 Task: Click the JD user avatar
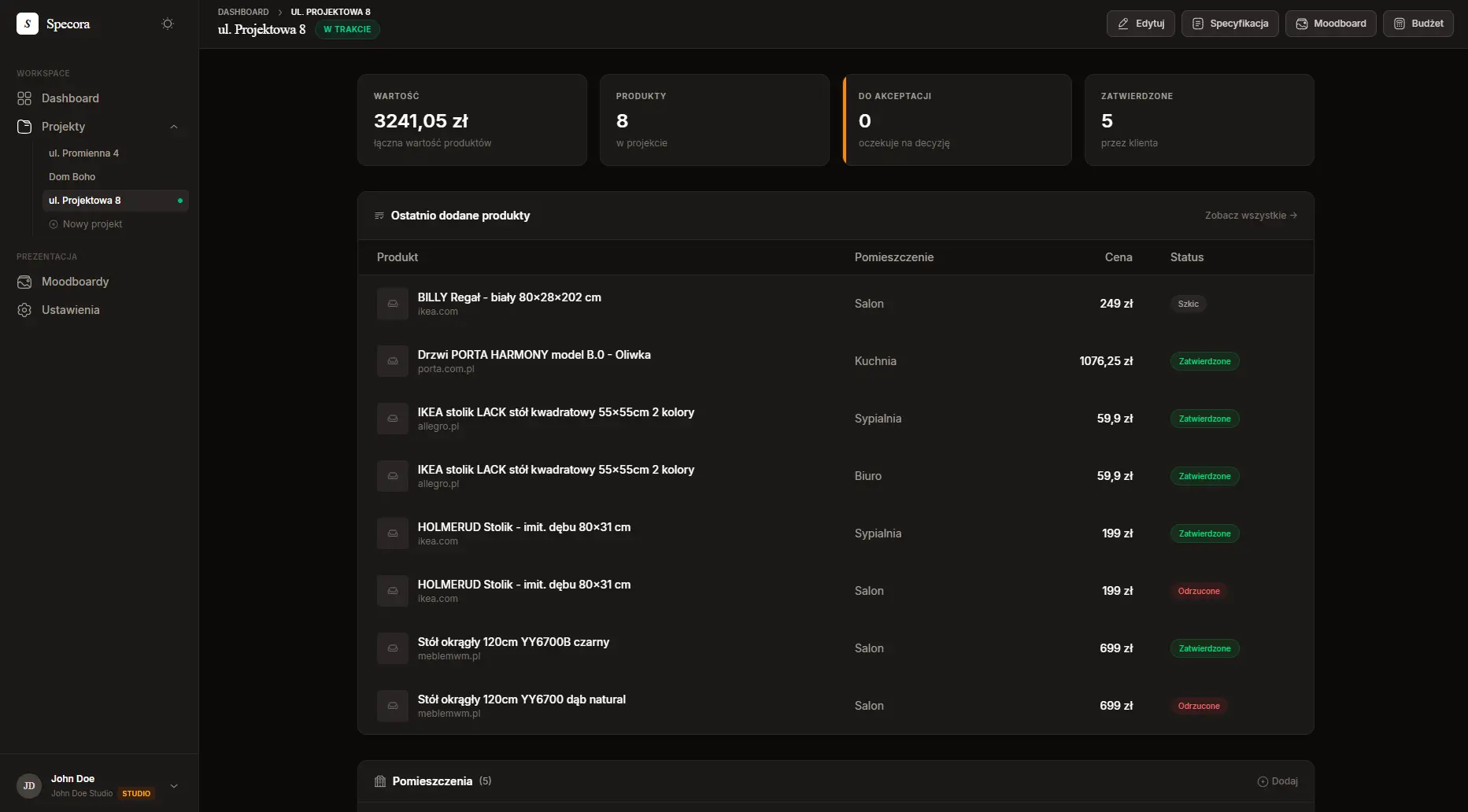(29, 785)
